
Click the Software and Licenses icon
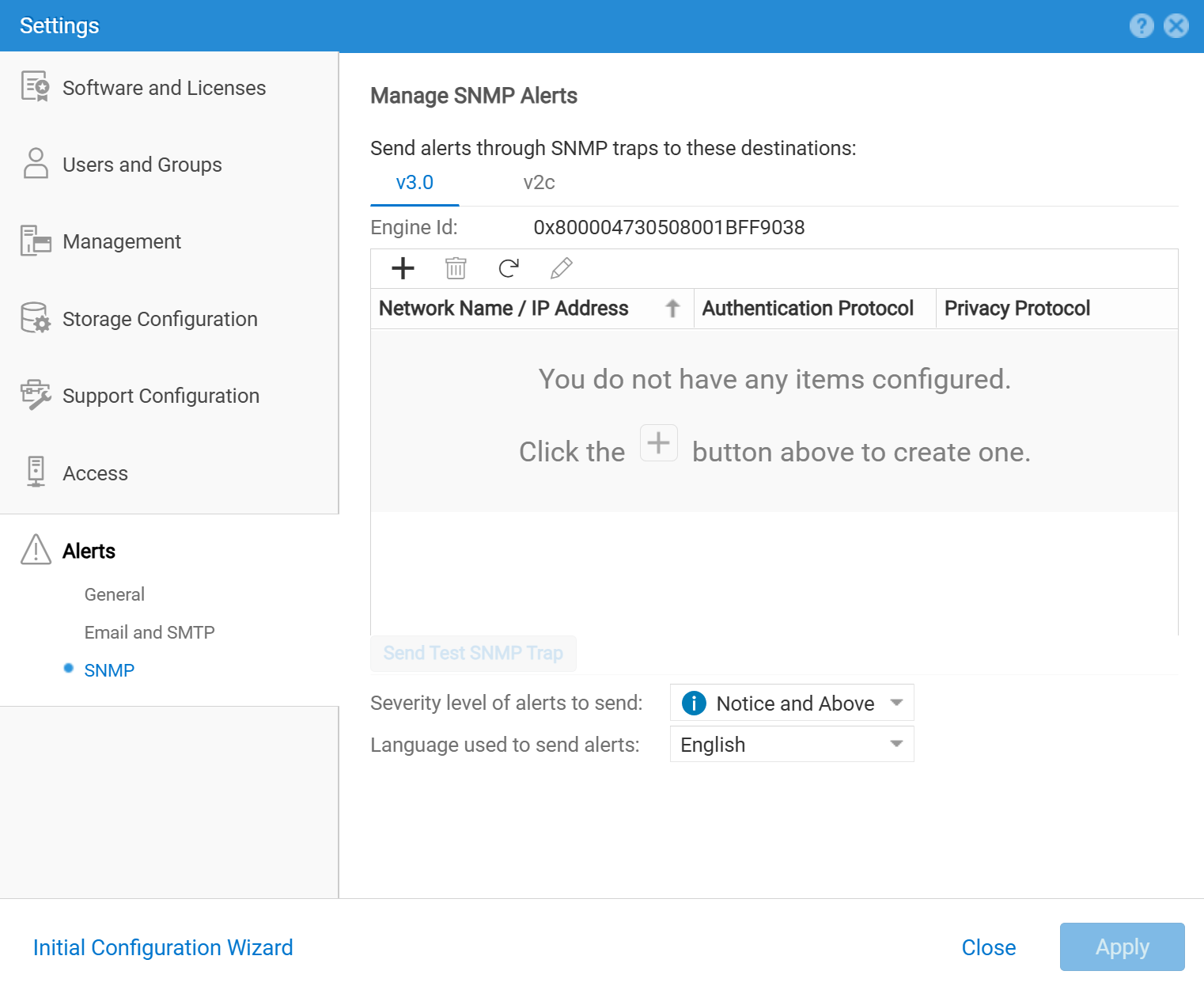click(36, 87)
